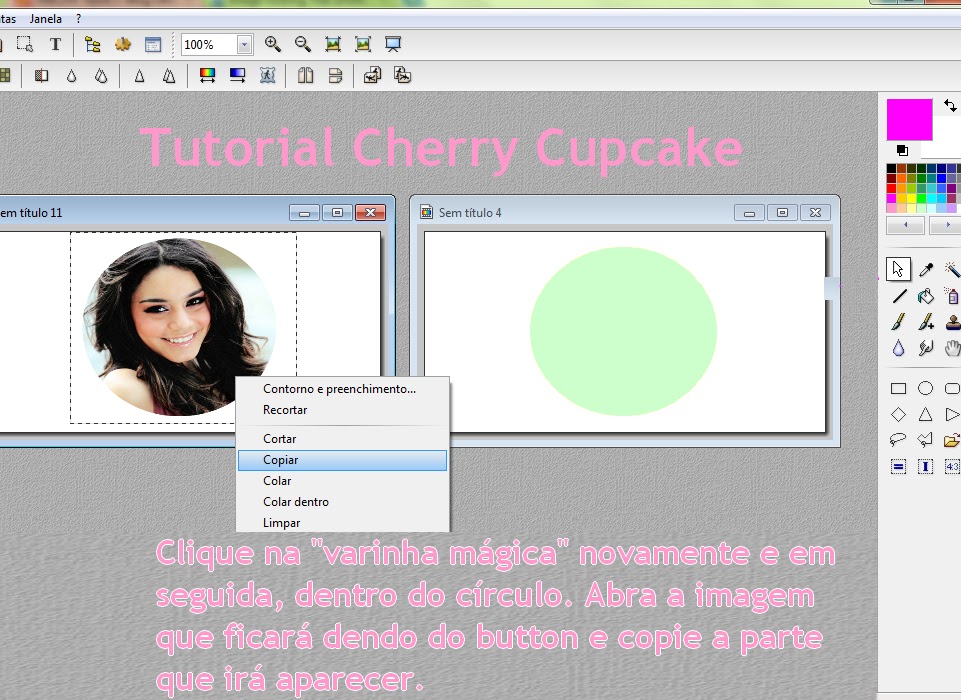961x700 pixels.
Task: Click the load shape folder icon
Action: [x=952, y=439]
